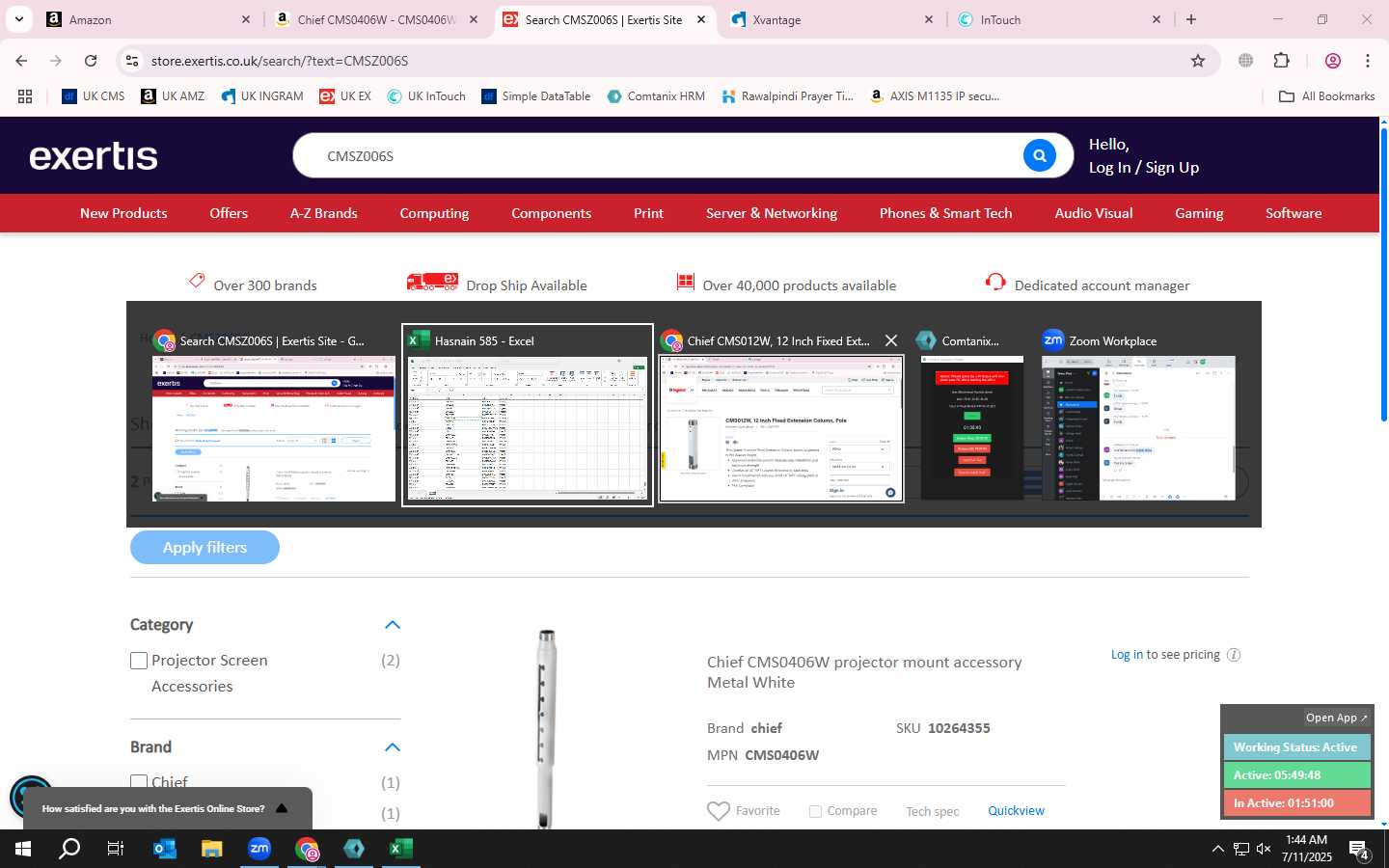Select the Hasnain 585 Excel window thumbnail

[527, 415]
